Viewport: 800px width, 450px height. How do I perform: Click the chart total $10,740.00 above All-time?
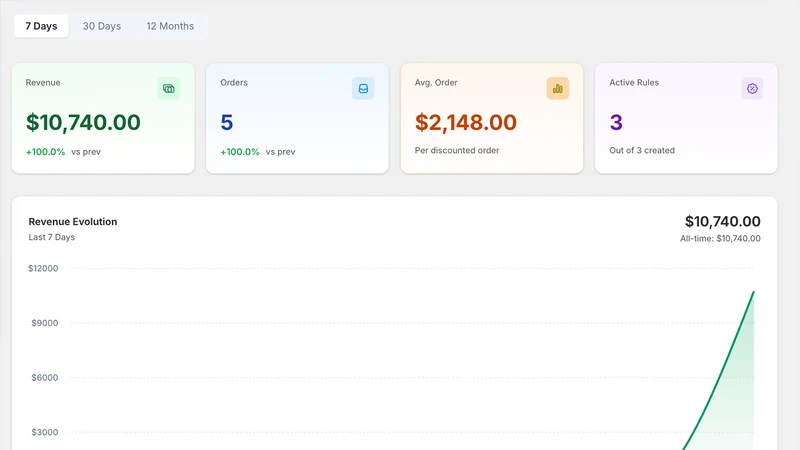point(722,221)
